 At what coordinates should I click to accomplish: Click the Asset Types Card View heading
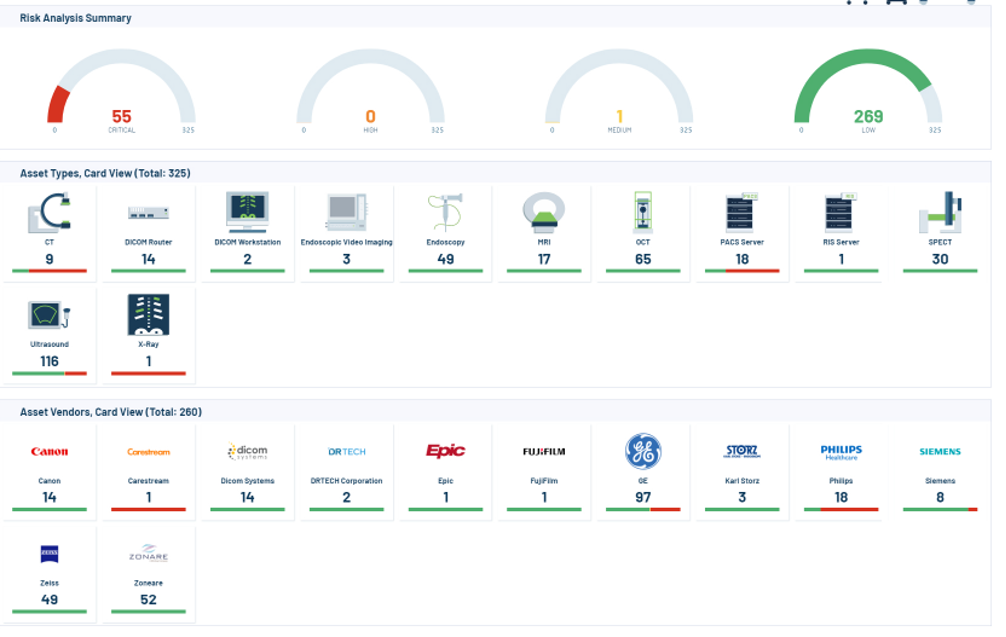pos(105,173)
